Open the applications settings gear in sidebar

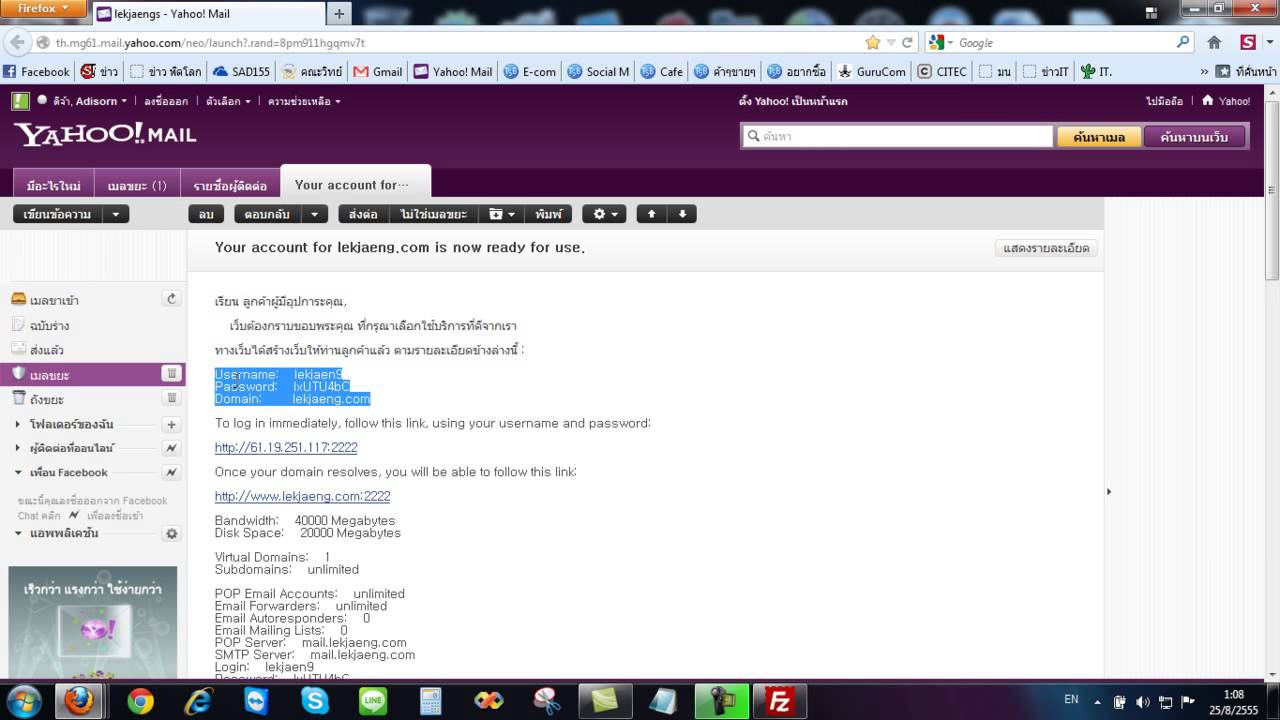171,534
